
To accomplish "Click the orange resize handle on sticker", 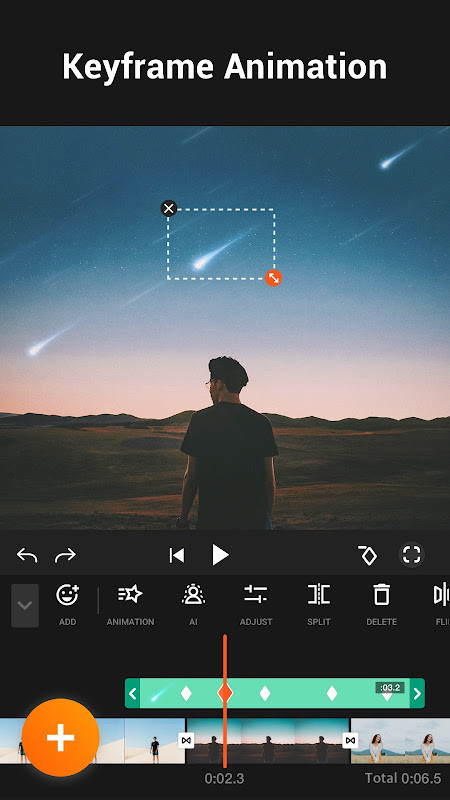I will pyautogui.click(x=273, y=278).
